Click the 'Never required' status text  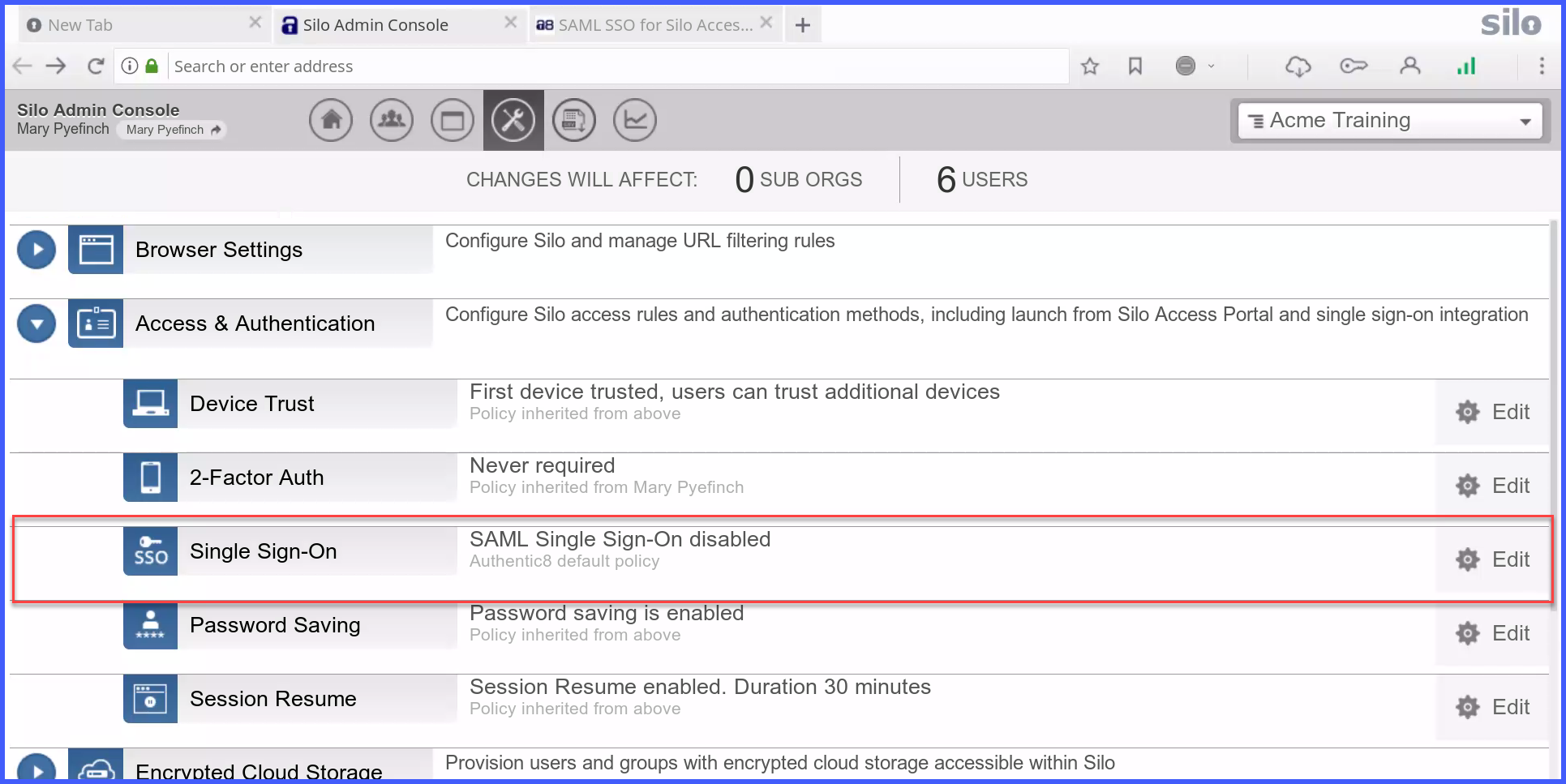tap(543, 465)
